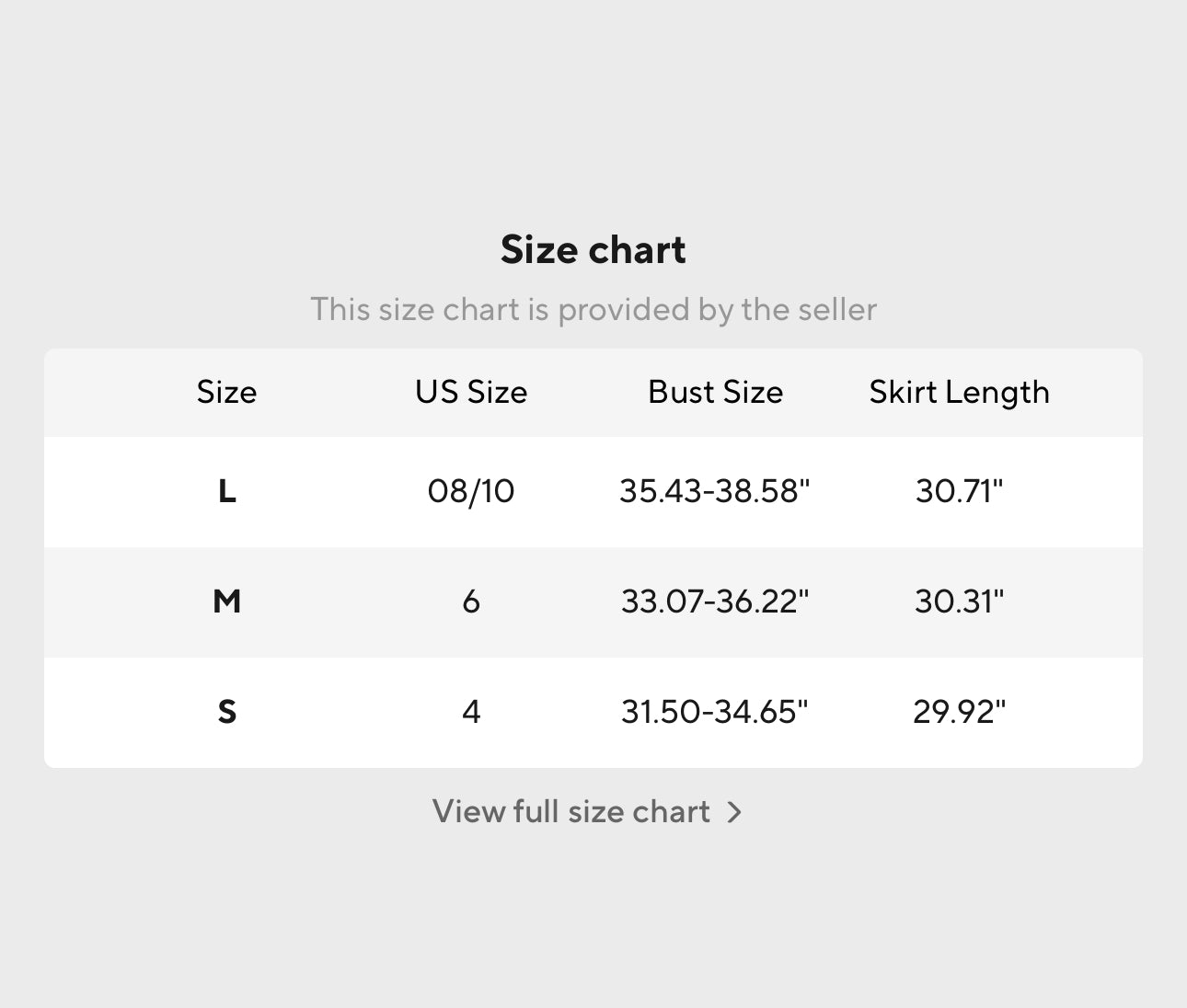The width and height of the screenshot is (1187, 1008).
Task: Click the 08/10 US size cell
Action: [471, 491]
